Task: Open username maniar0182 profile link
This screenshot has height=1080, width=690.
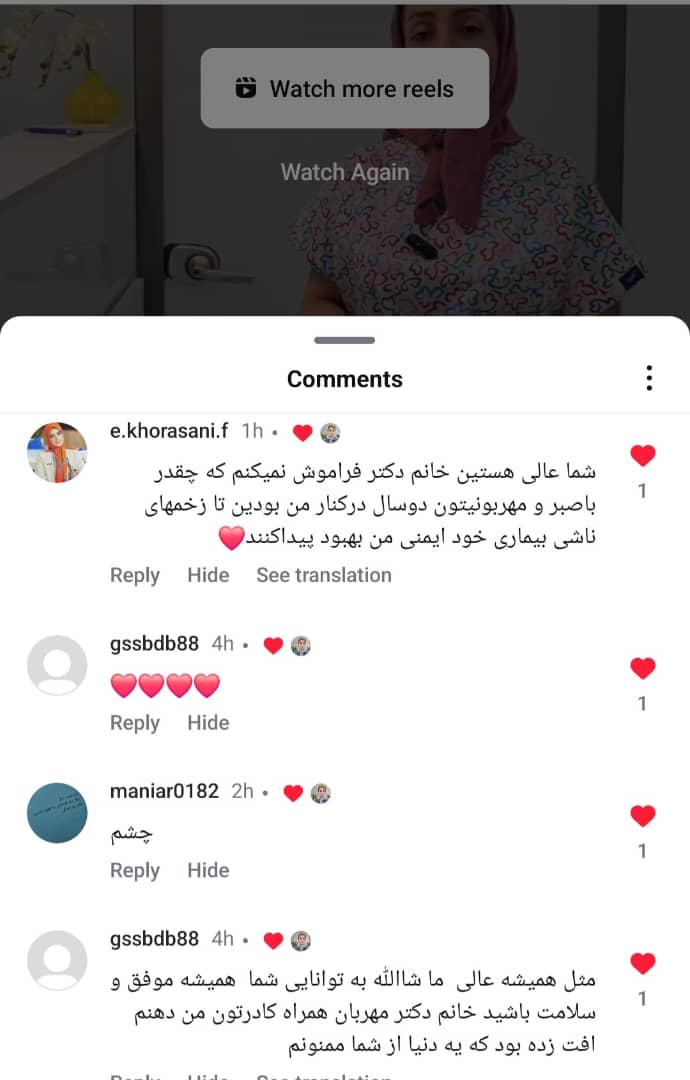Action: coord(164,791)
